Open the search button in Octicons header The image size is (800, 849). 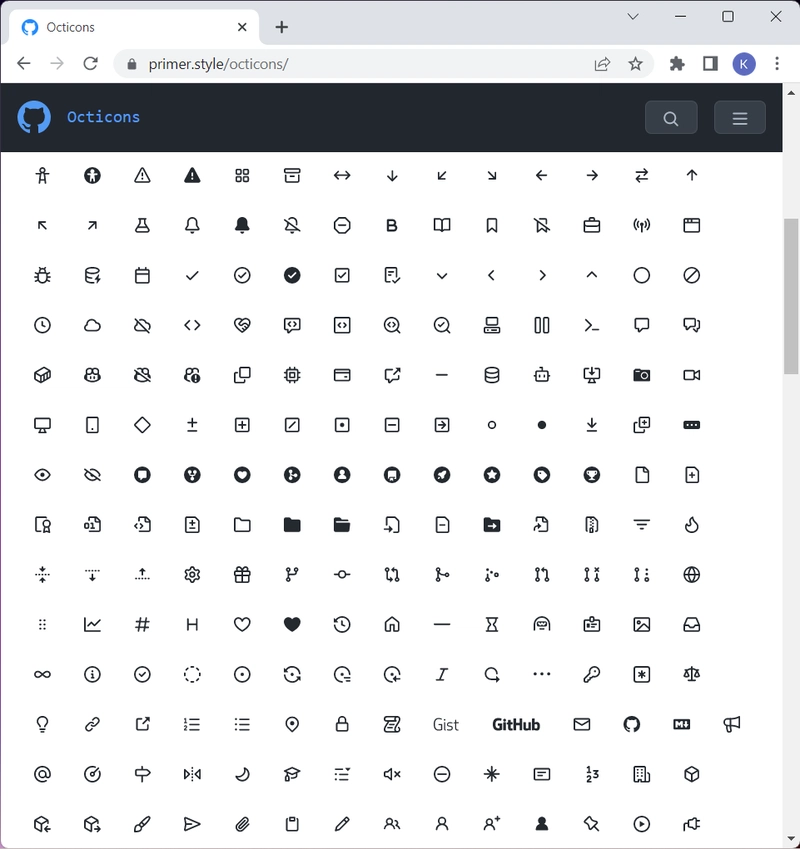671,117
